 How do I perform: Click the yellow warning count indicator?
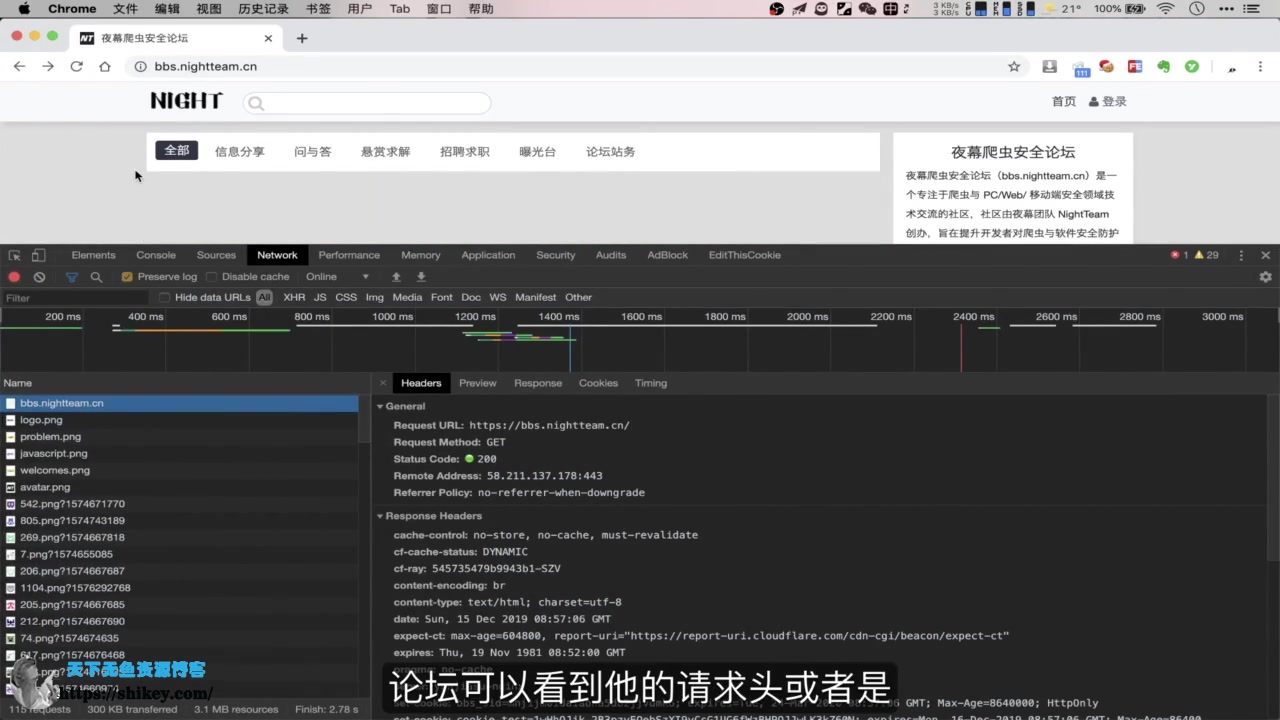(1207, 255)
